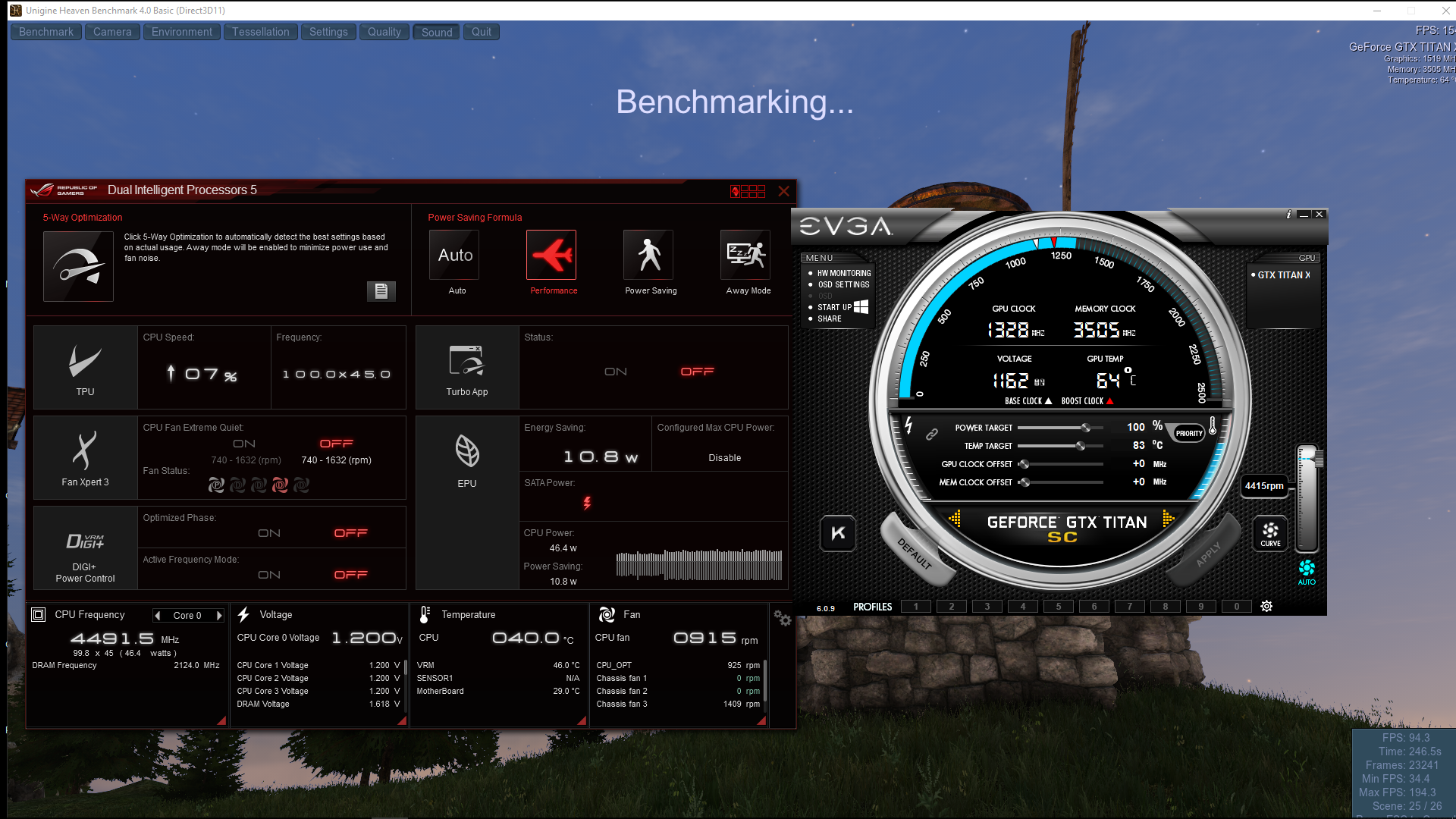Screen dimensions: 1456x819
Task: Open EVGA Precision settings gear
Action: click(x=1266, y=606)
